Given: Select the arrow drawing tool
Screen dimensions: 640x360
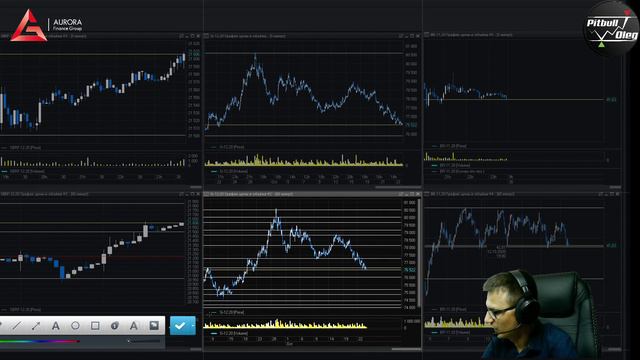Looking at the screenshot, I should point(36,325).
